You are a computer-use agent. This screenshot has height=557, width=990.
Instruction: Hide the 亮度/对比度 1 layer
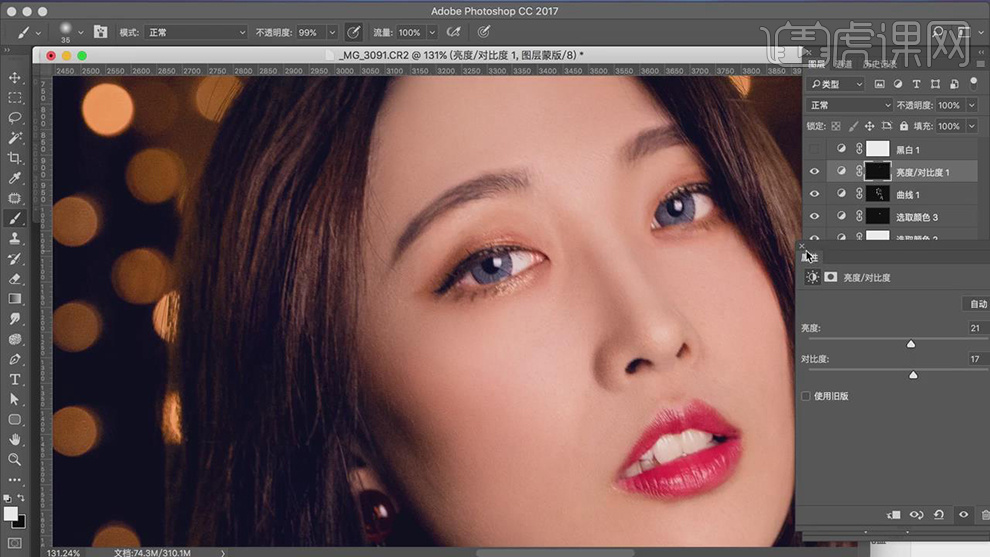click(814, 172)
